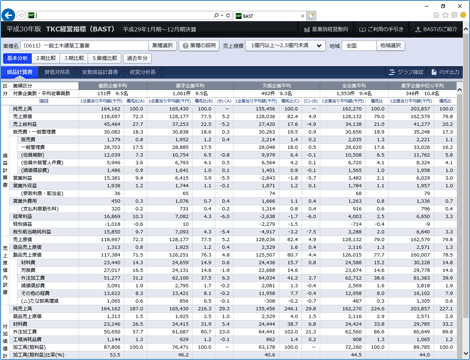
Task: Click the 業種選択 button
Action: point(163,45)
